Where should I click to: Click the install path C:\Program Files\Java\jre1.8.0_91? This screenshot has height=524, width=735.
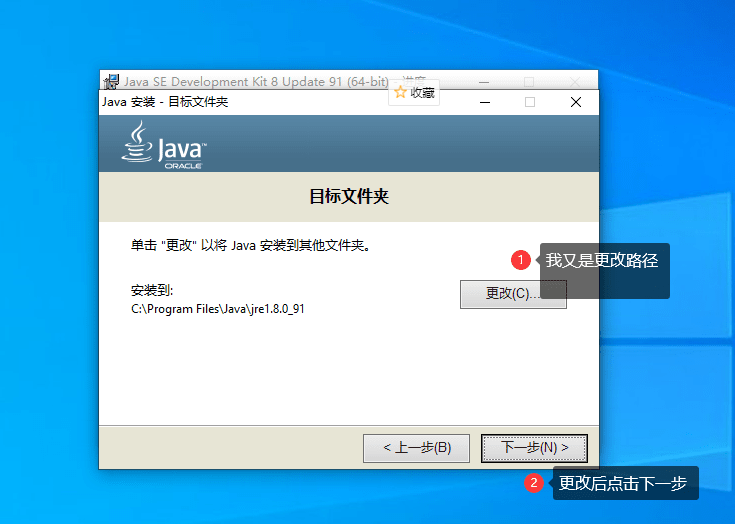pos(218,309)
